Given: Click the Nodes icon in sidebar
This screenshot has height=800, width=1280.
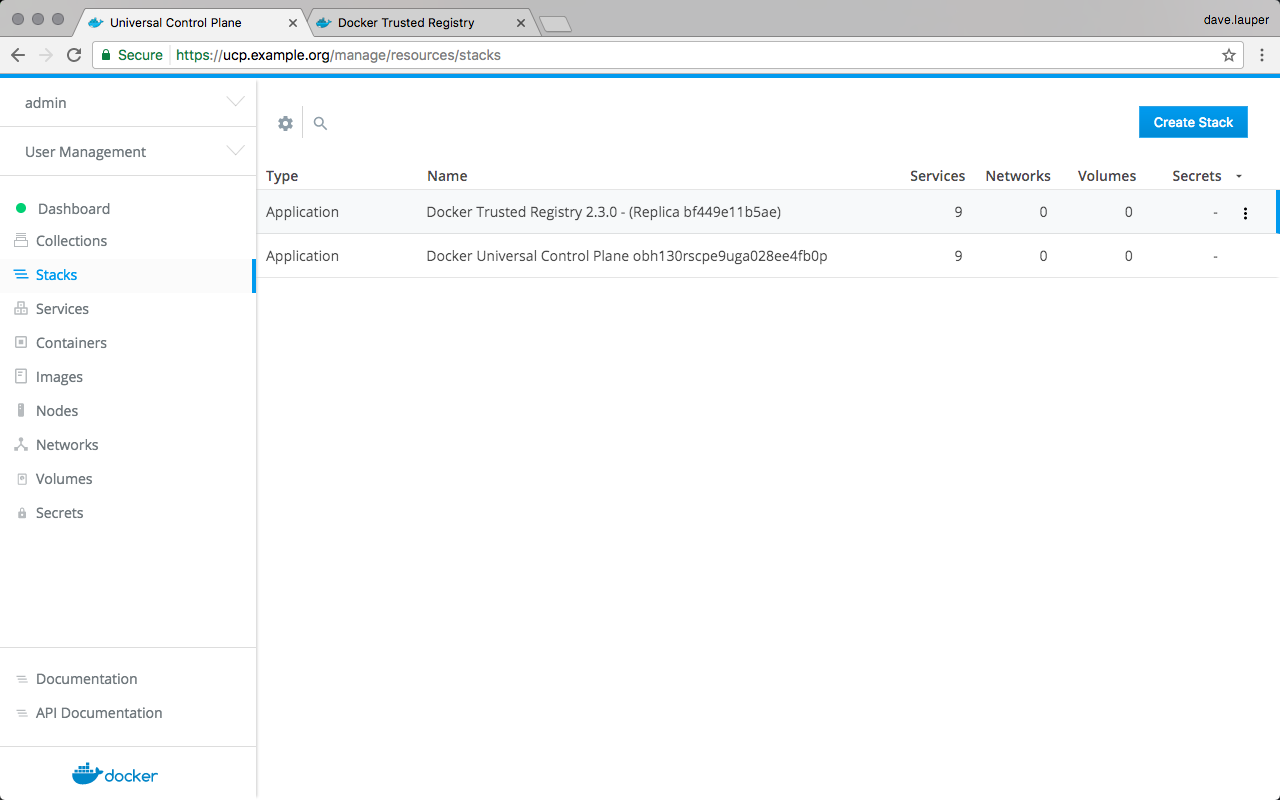Looking at the screenshot, I should pos(21,411).
